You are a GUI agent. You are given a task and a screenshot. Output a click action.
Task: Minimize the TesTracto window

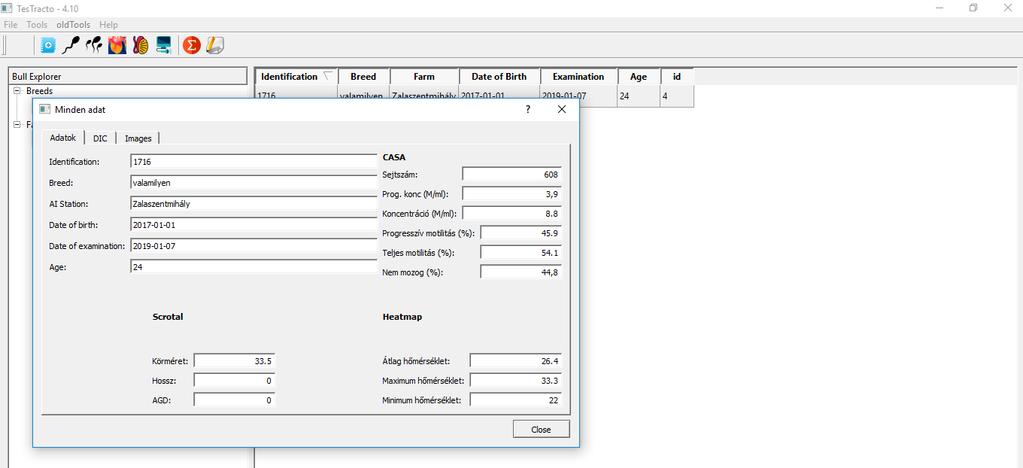(940, 8)
